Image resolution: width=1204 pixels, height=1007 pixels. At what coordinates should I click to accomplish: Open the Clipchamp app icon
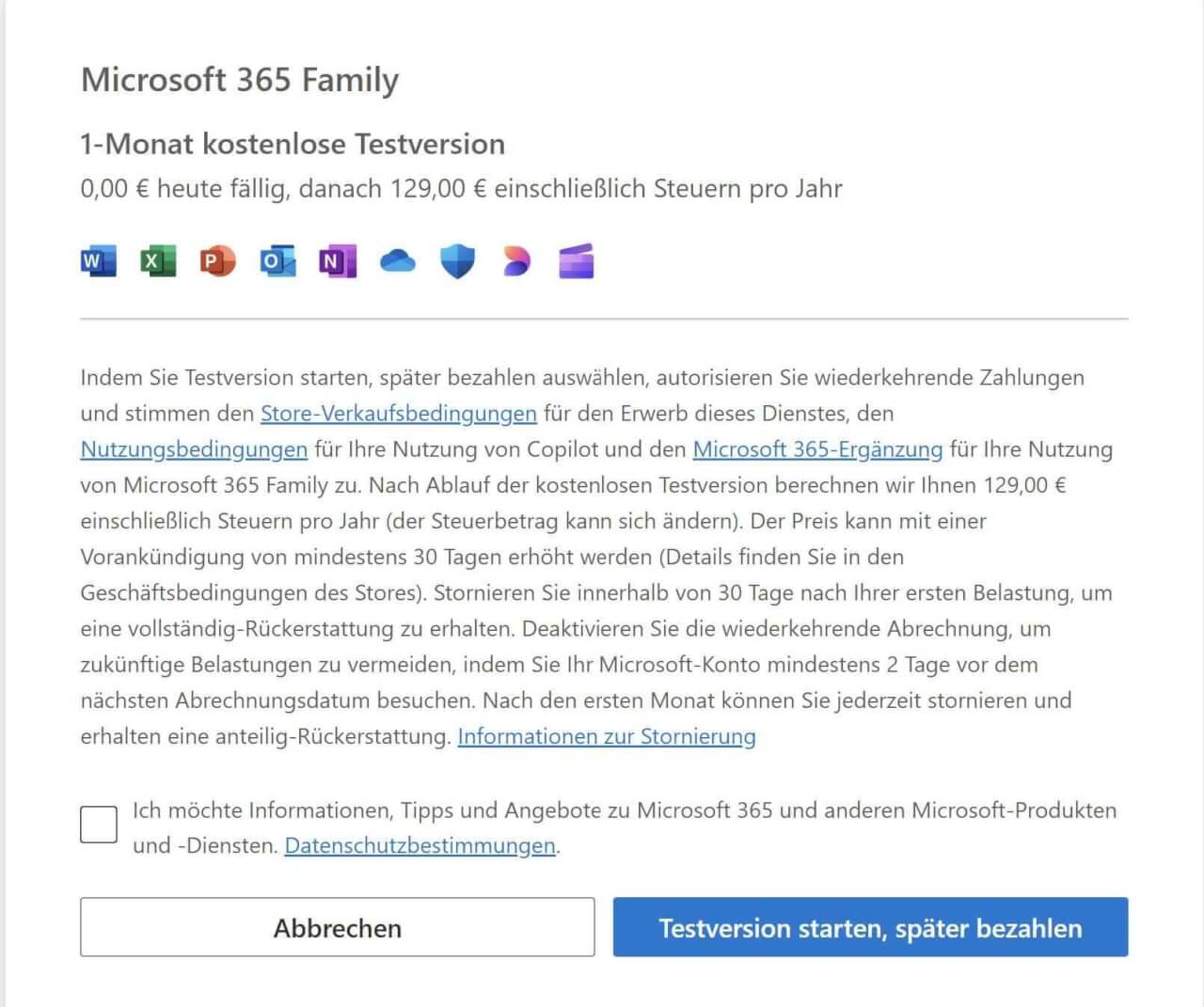(577, 261)
